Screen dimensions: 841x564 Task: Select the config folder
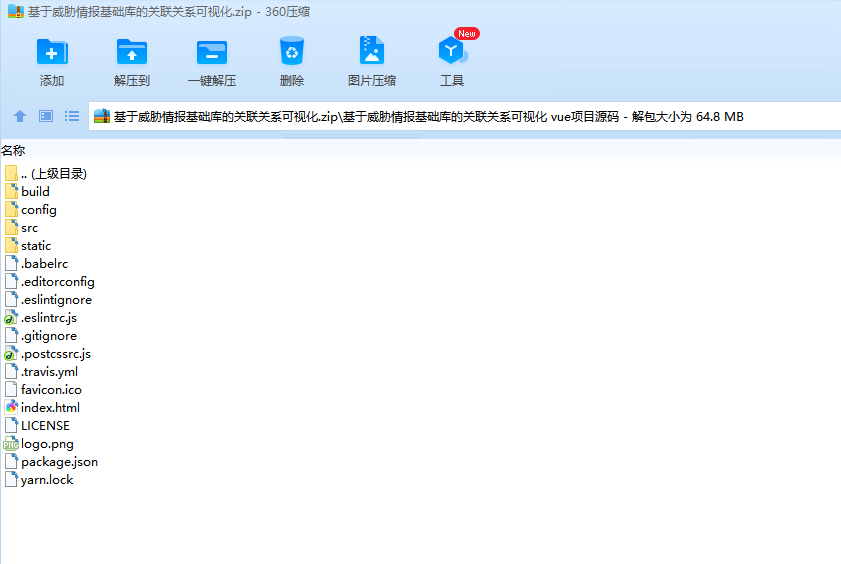click(x=31, y=210)
